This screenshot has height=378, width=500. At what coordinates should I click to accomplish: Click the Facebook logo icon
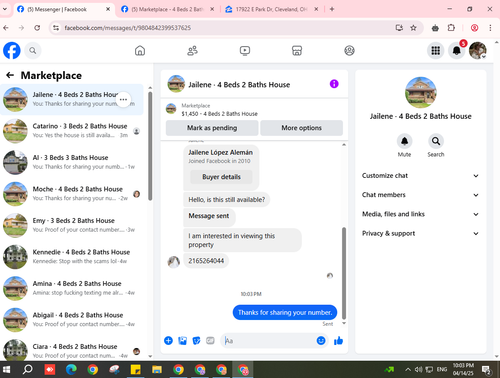pyautogui.click(x=12, y=51)
